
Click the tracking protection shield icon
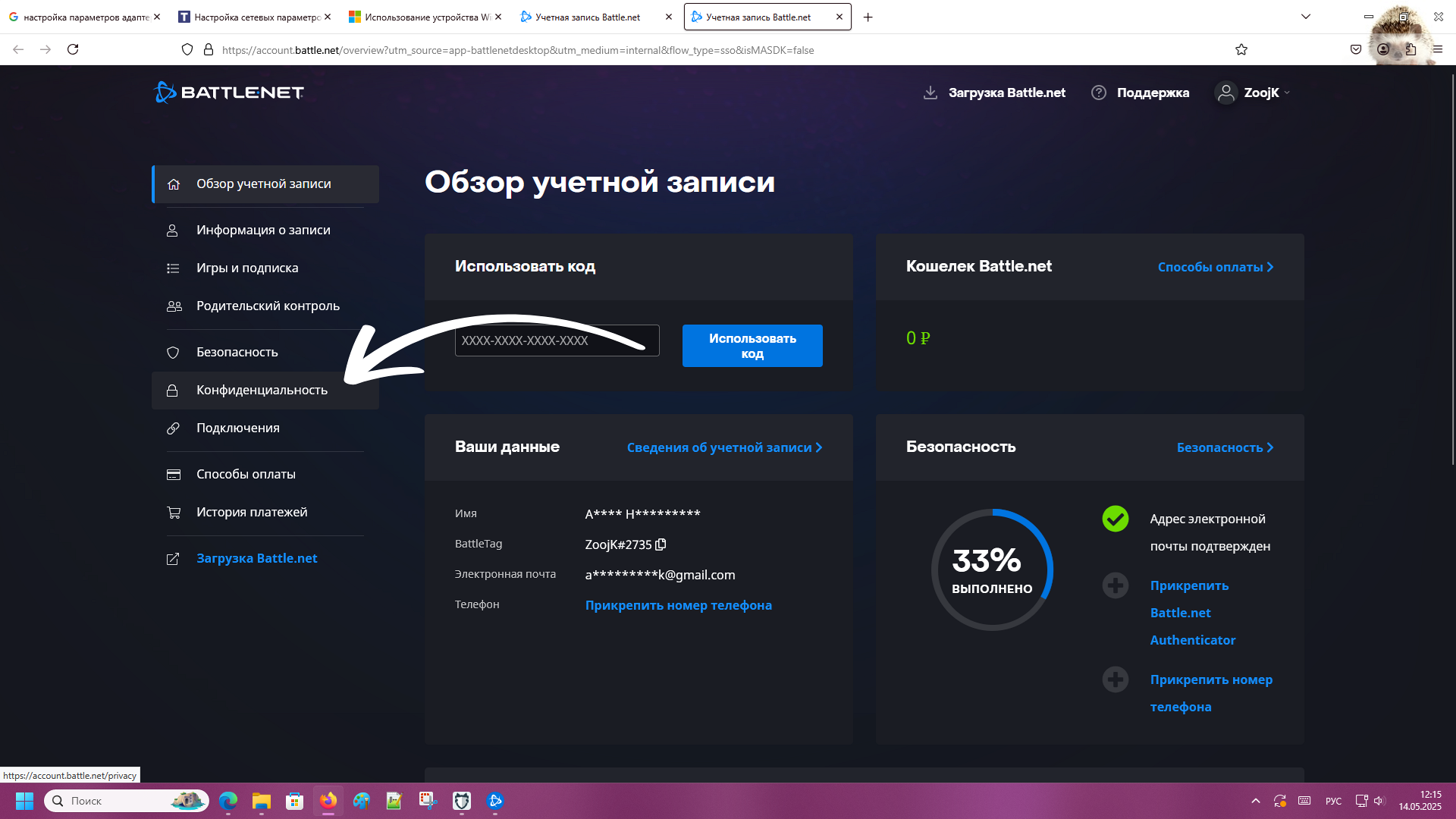click(x=187, y=49)
